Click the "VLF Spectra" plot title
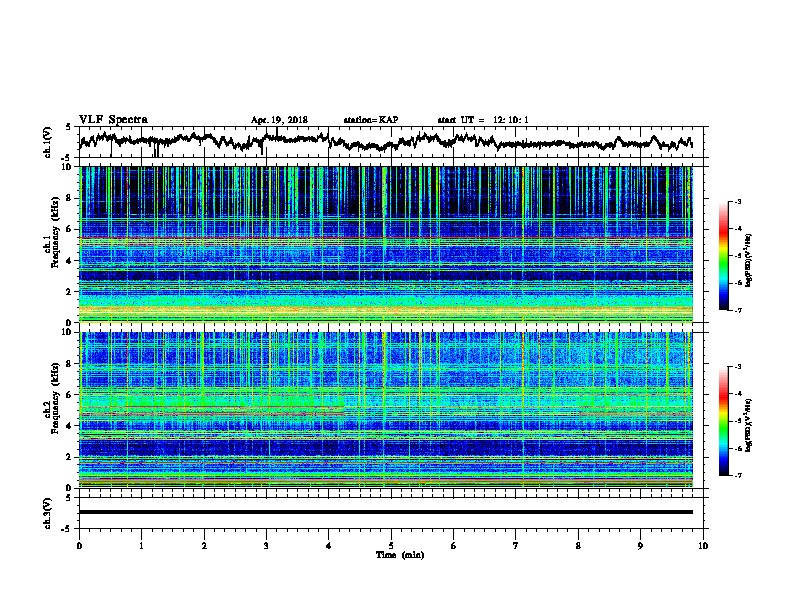The height and width of the screenshot is (612, 792). [x=113, y=120]
